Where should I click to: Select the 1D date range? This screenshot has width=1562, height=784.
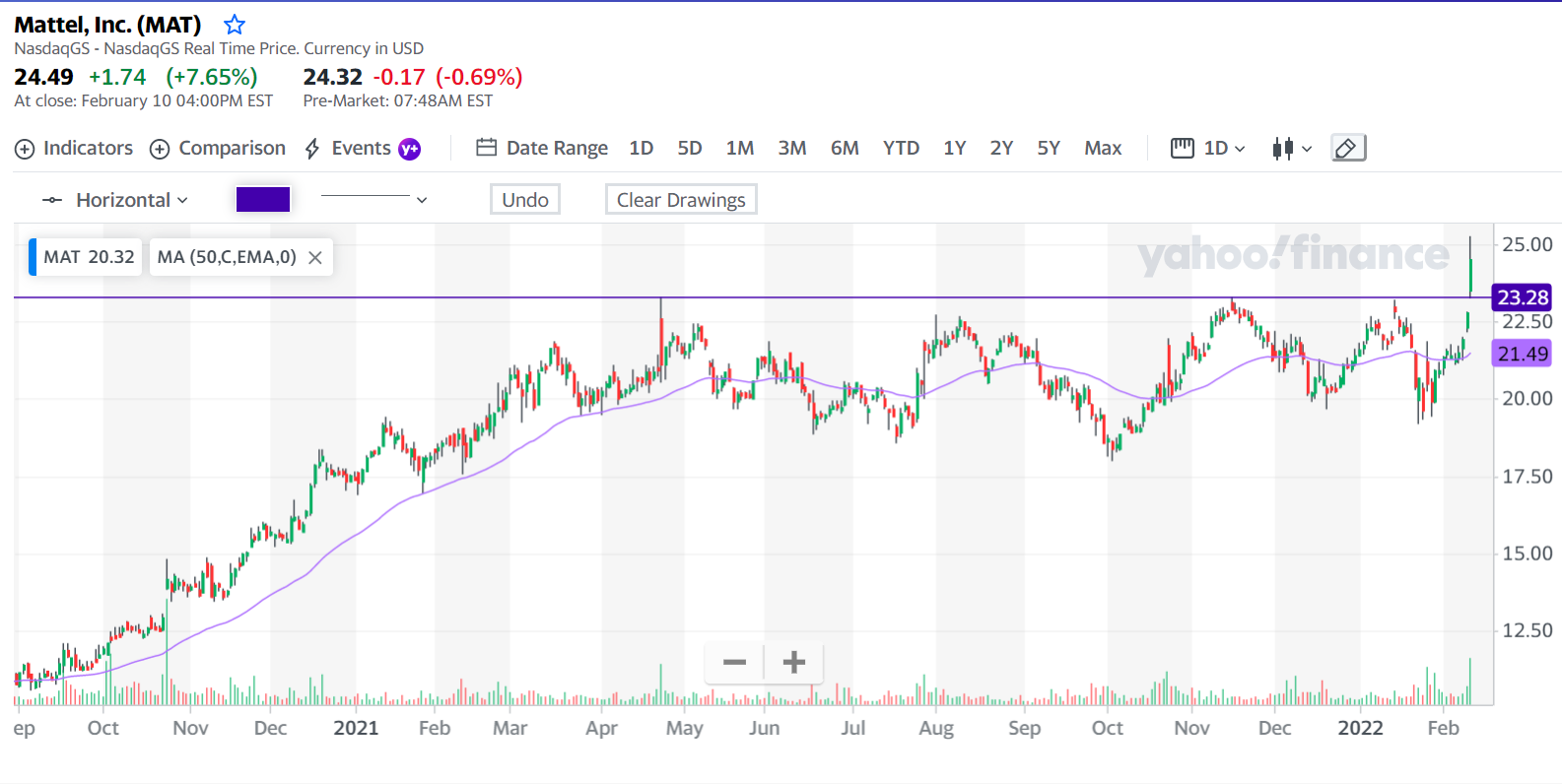642,148
